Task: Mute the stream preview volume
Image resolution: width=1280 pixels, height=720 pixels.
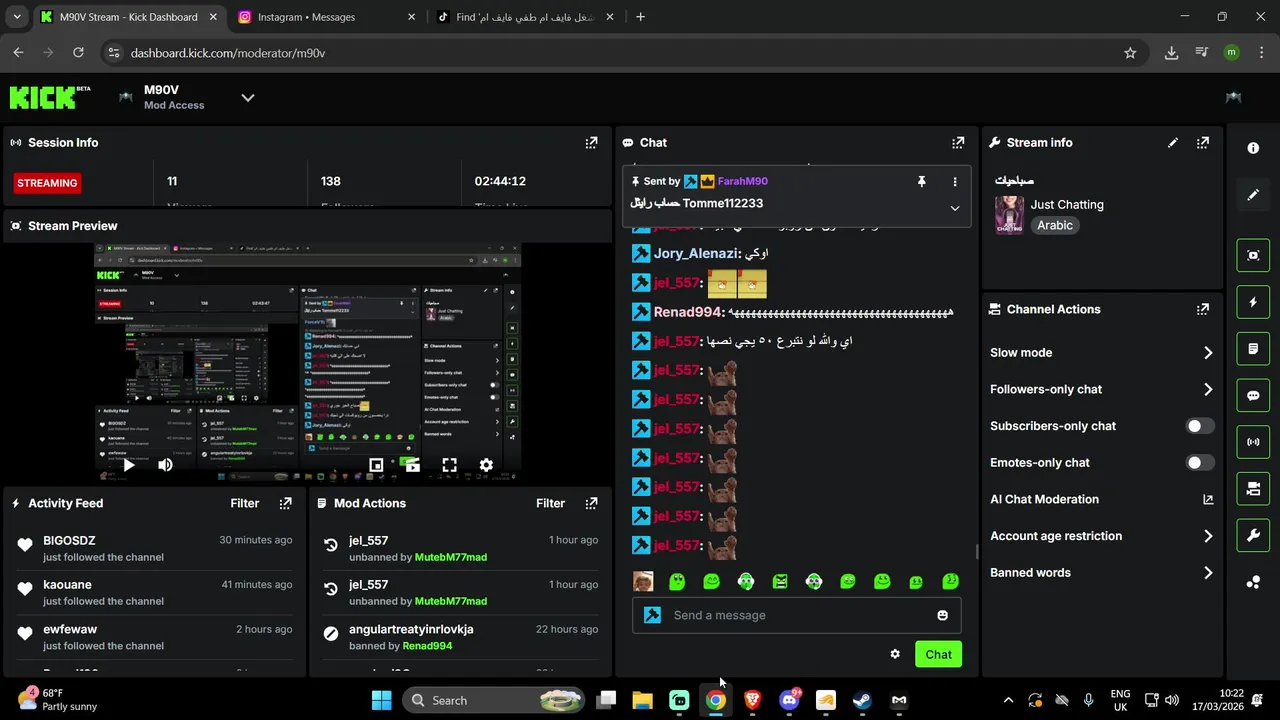Action: [x=165, y=465]
